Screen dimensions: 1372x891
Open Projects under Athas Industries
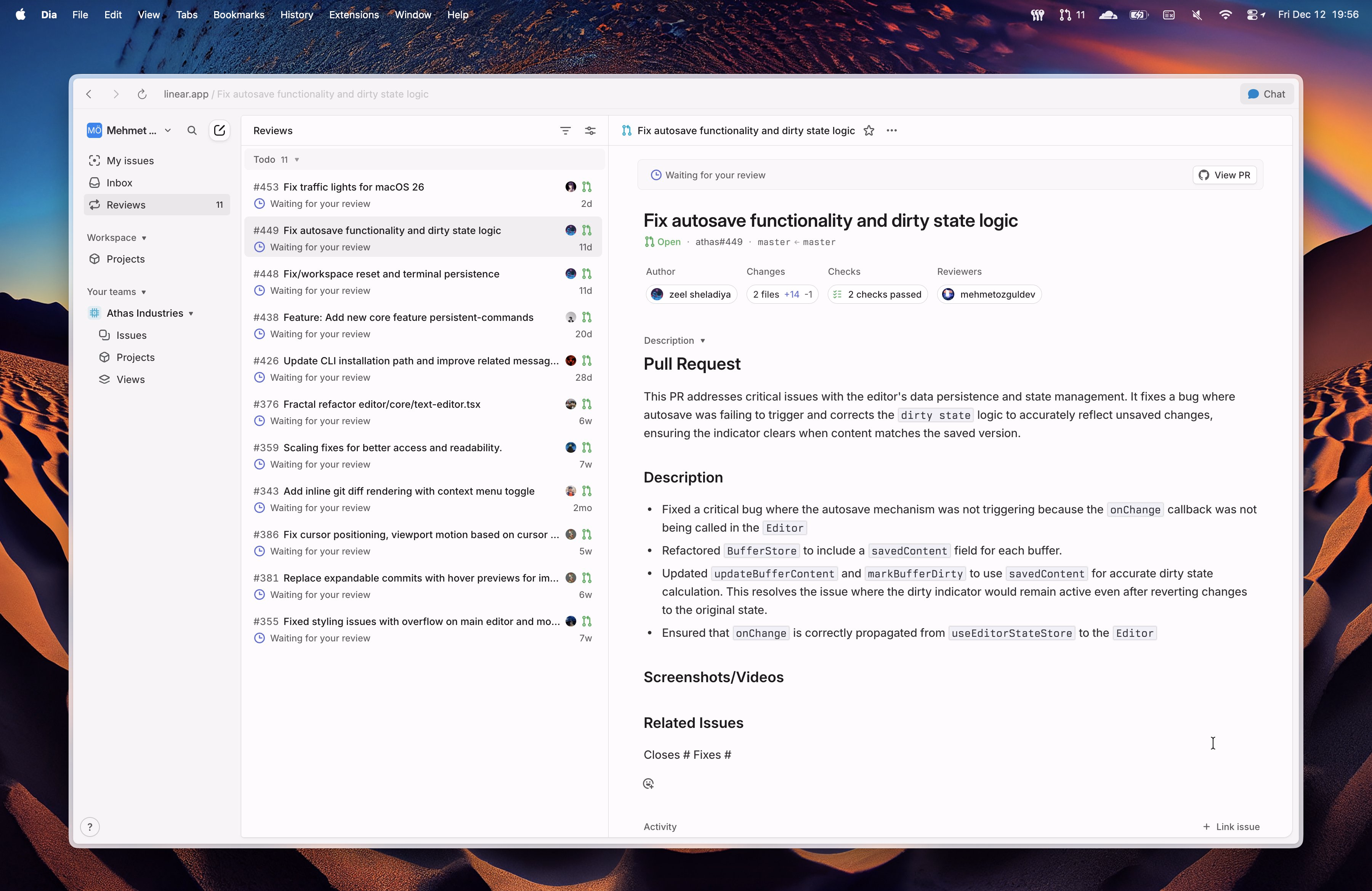click(157, 357)
